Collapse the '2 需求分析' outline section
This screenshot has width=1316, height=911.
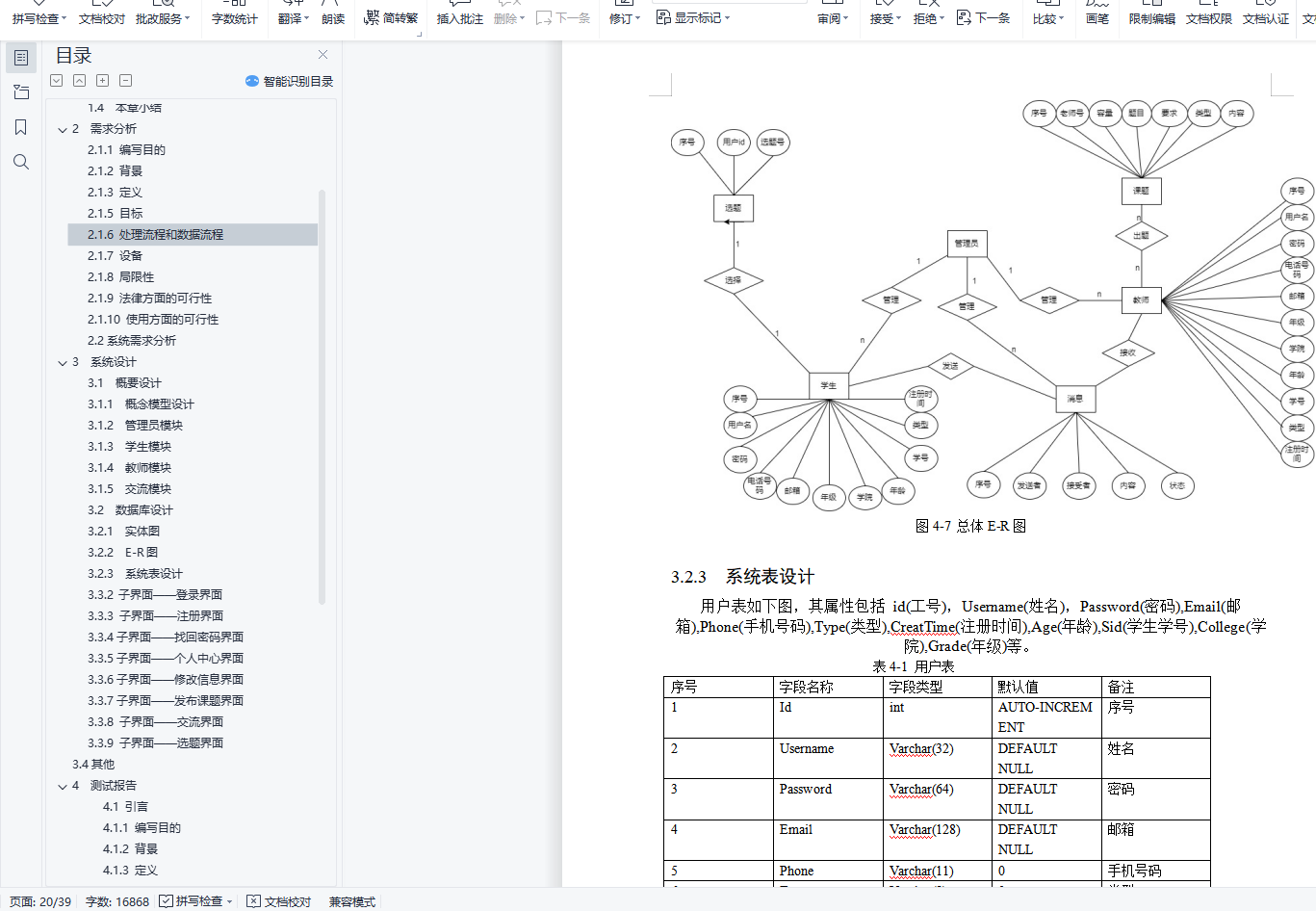tap(63, 129)
